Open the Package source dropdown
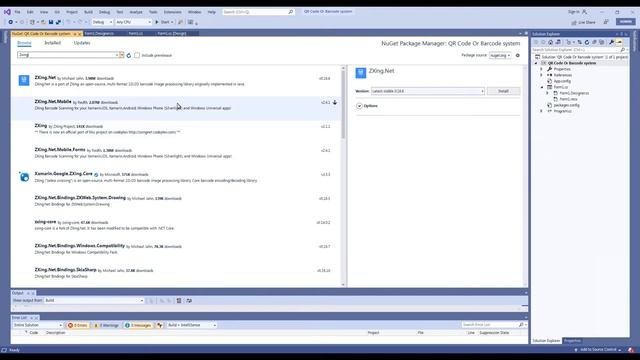Image resolution: width=640 pixels, height=360 pixels. tap(500, 55)
